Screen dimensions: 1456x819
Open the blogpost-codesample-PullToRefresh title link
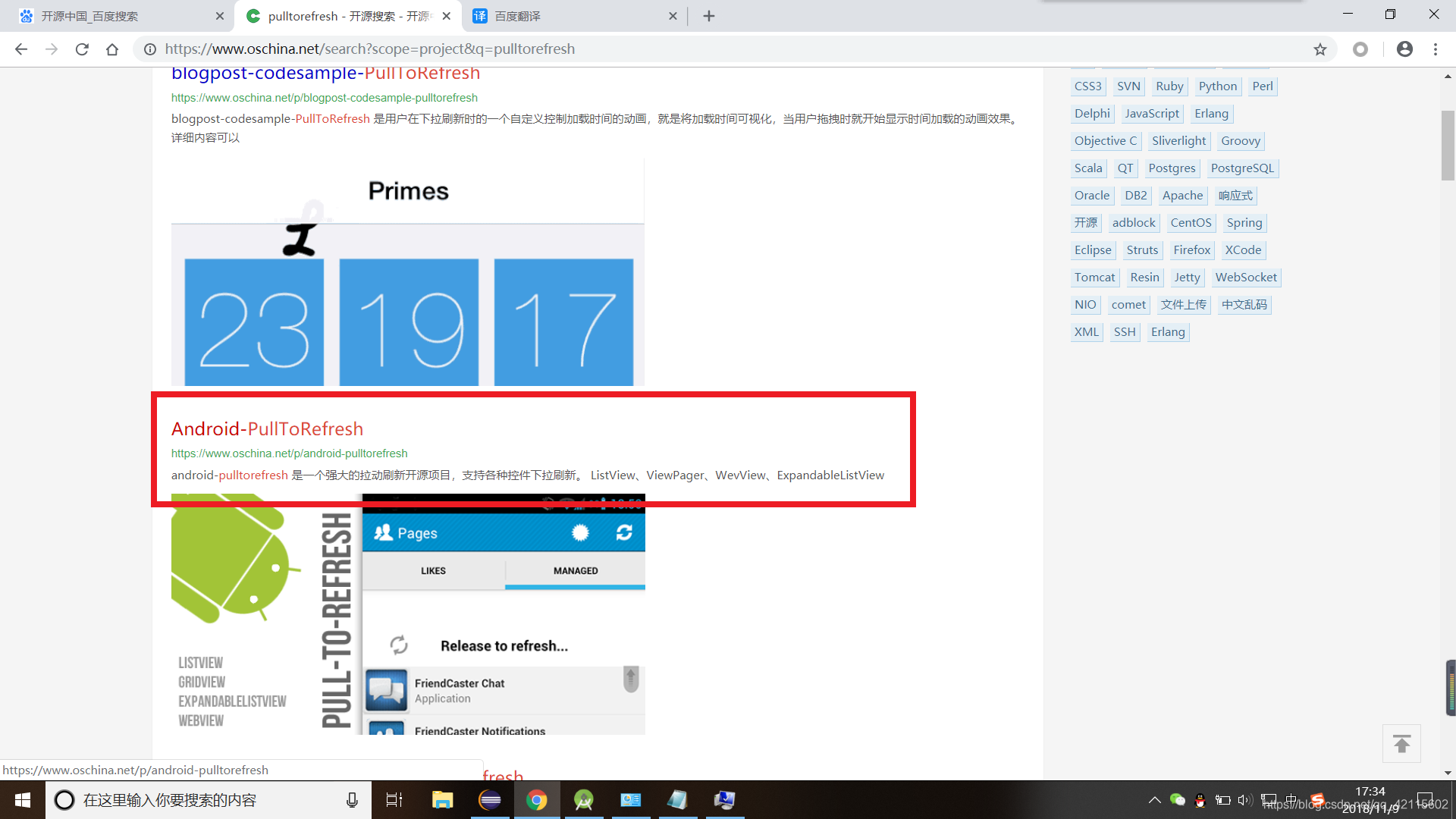[325, 73]
